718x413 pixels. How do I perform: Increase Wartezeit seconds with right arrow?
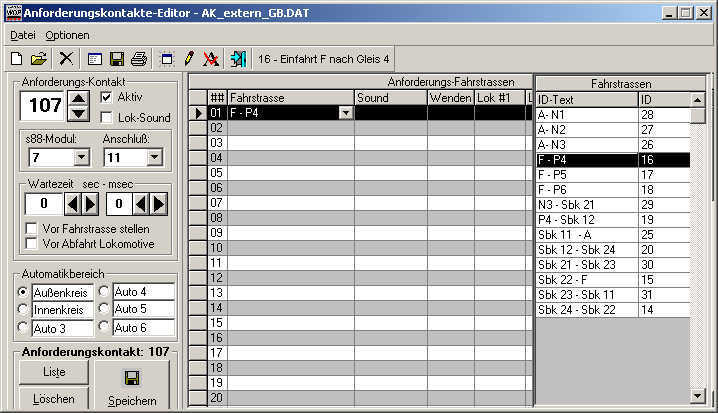point(90,204)
